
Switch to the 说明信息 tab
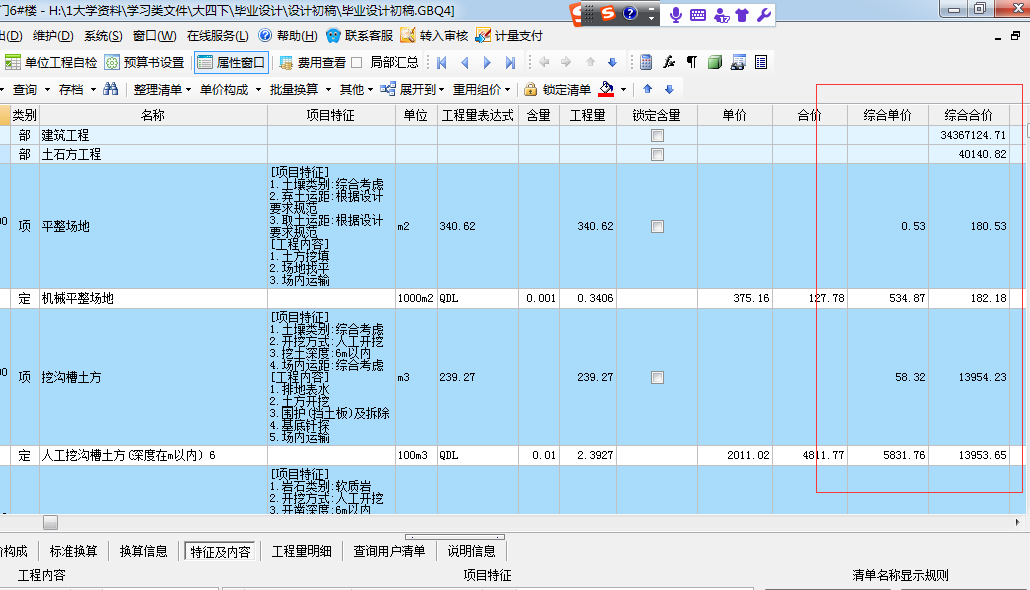pyautogui.click(x=472, y=551)
